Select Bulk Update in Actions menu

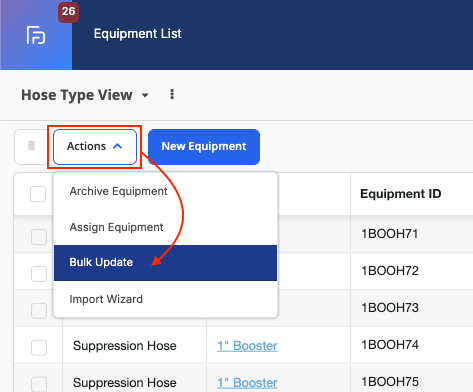tap(165, 263)
